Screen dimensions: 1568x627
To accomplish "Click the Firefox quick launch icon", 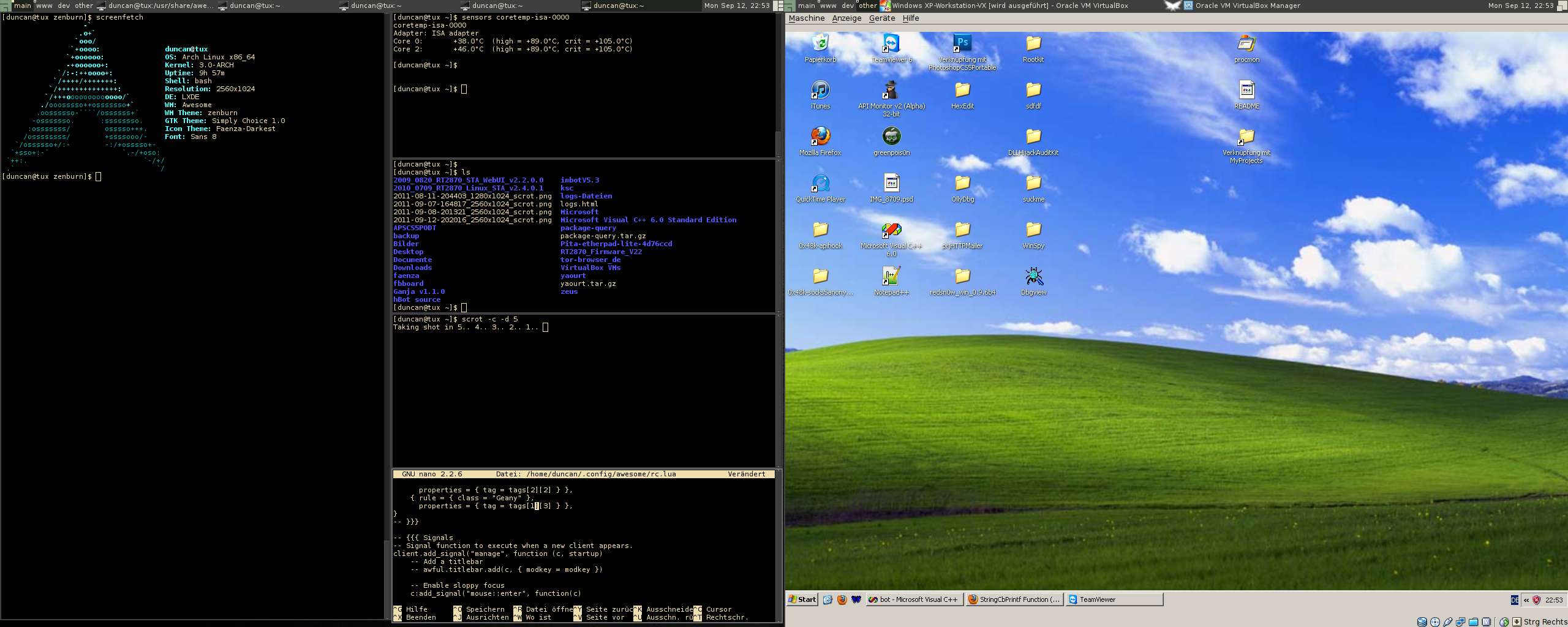I will click(x=842, y=599).
